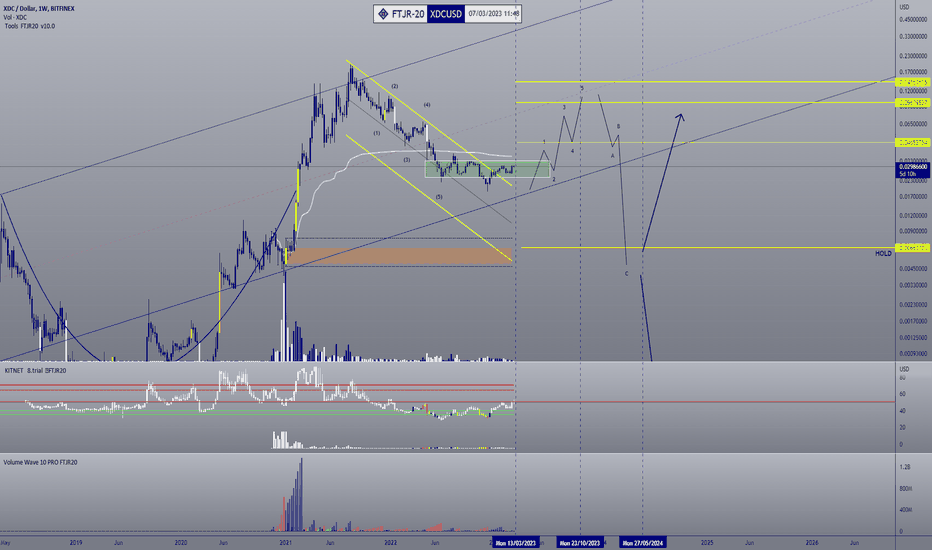The width and height of the screenshot is (932, 550).
Task: Click the 2019 label on time axis
Action: click(75, 542)
